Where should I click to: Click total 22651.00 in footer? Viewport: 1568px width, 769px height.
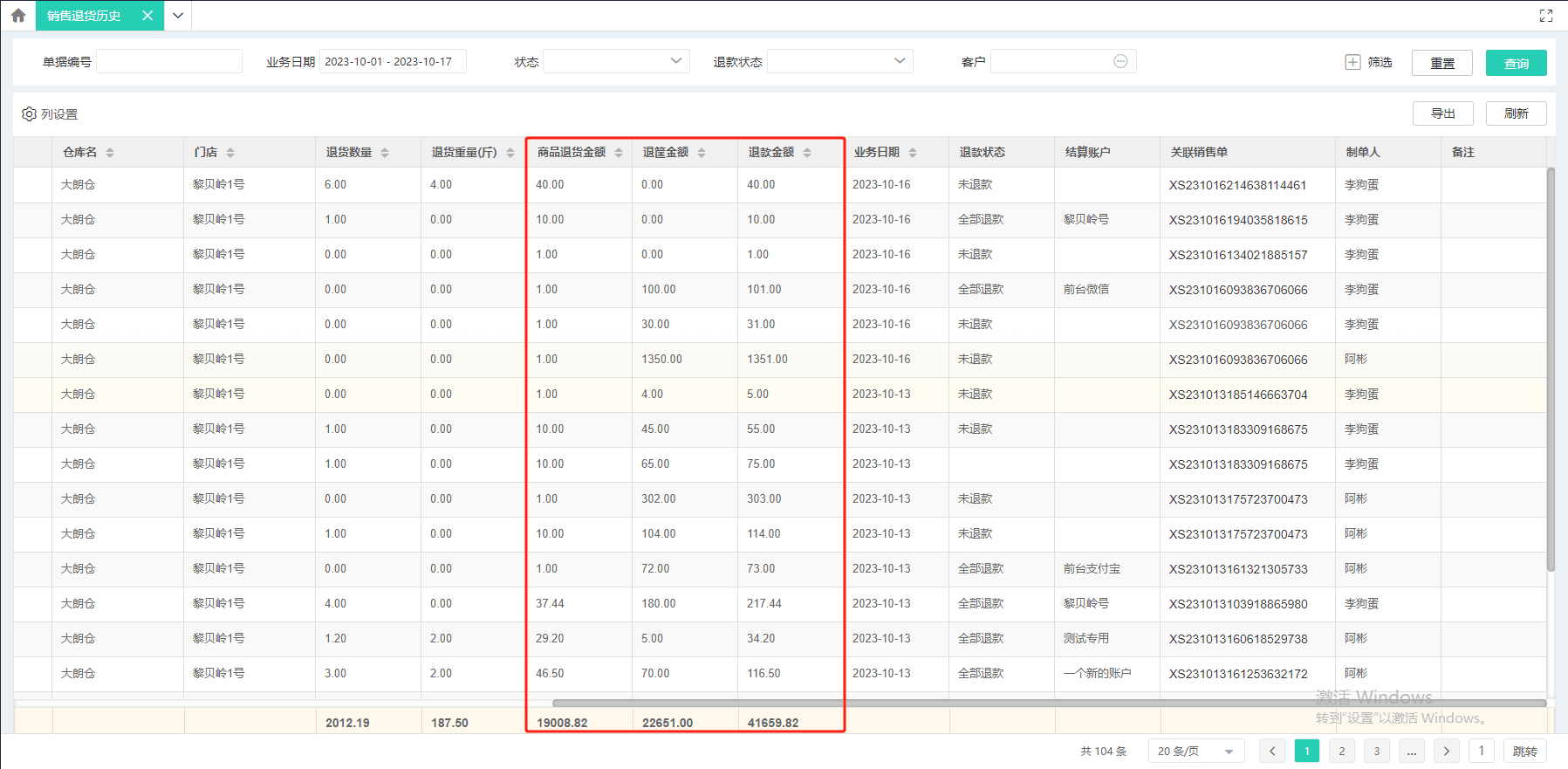pos(668,723)
